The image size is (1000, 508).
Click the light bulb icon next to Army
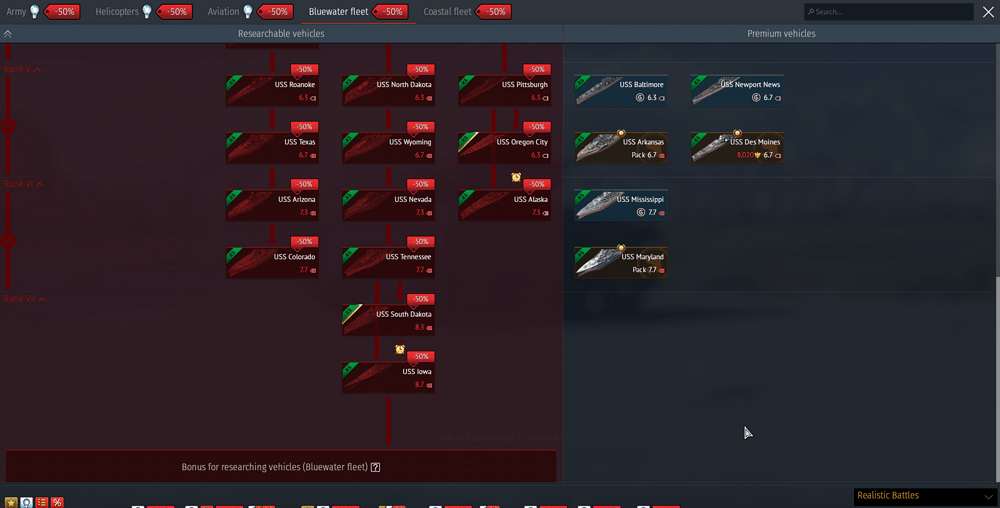point(35,12)
